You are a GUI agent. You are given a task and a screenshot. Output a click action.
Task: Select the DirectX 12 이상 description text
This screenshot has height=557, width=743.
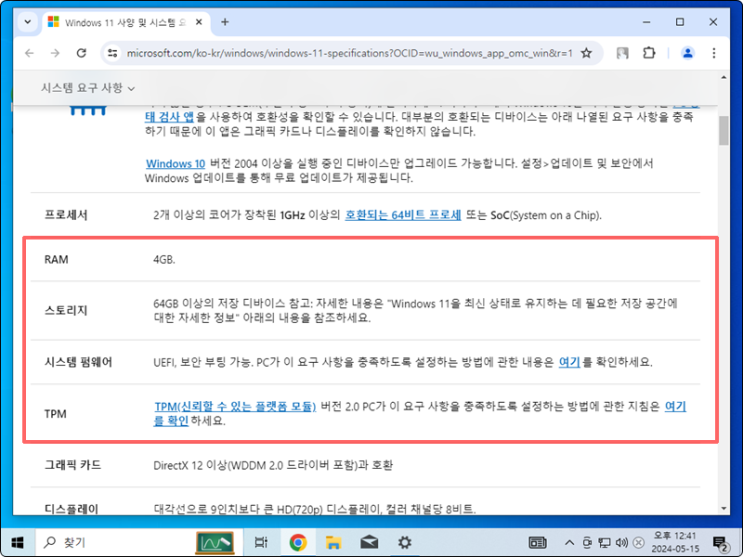pyautogui.click(x=273, y=466)
